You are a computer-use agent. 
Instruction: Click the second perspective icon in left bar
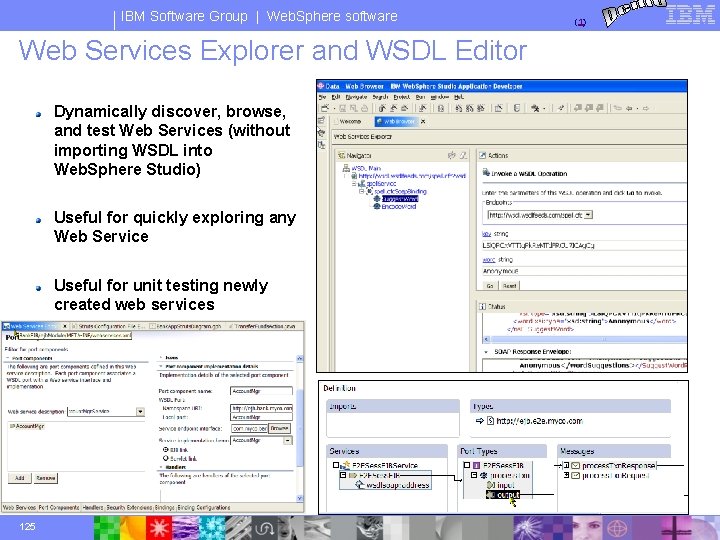(x=321, y=133)
